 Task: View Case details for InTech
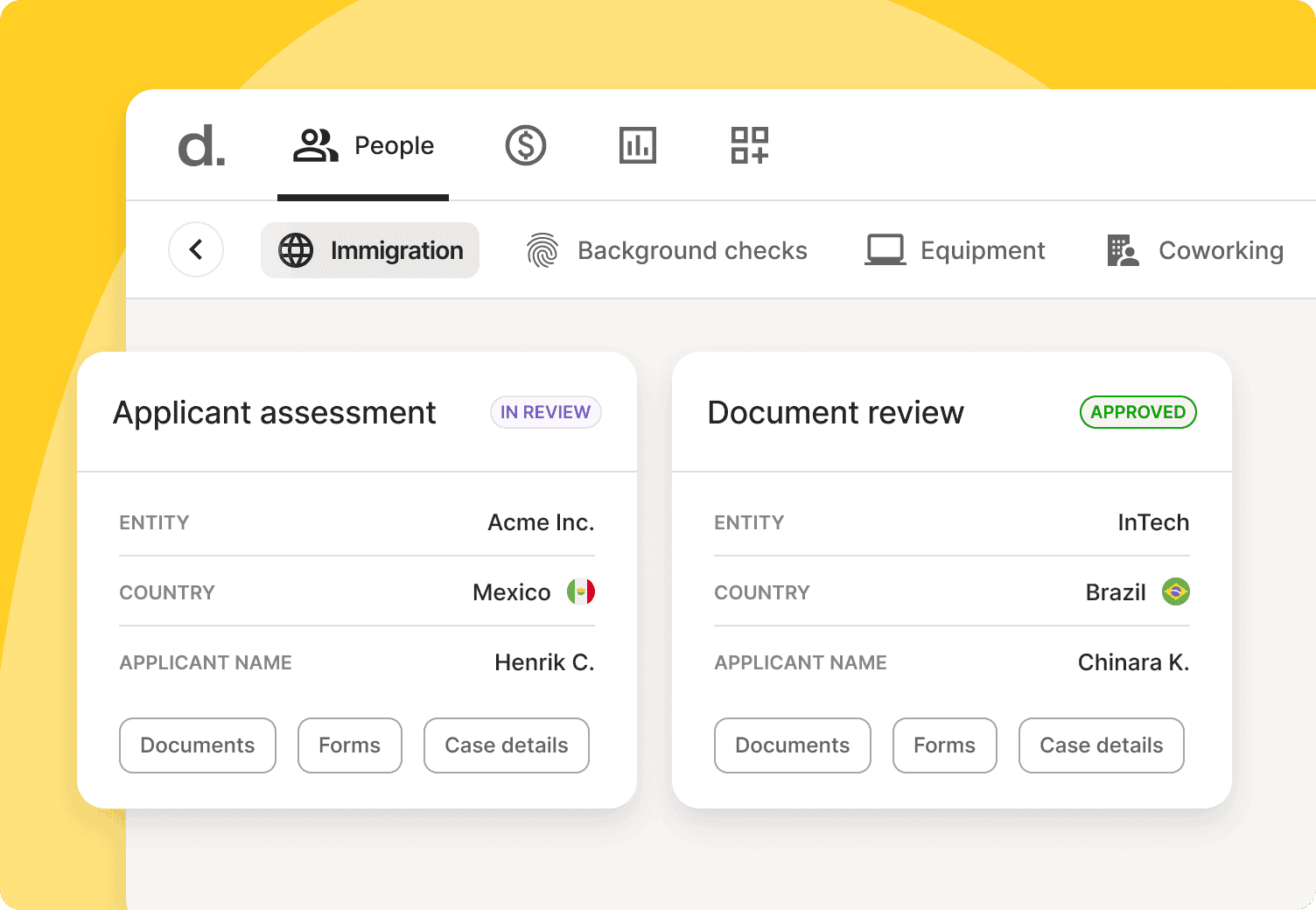(1102, 745)
